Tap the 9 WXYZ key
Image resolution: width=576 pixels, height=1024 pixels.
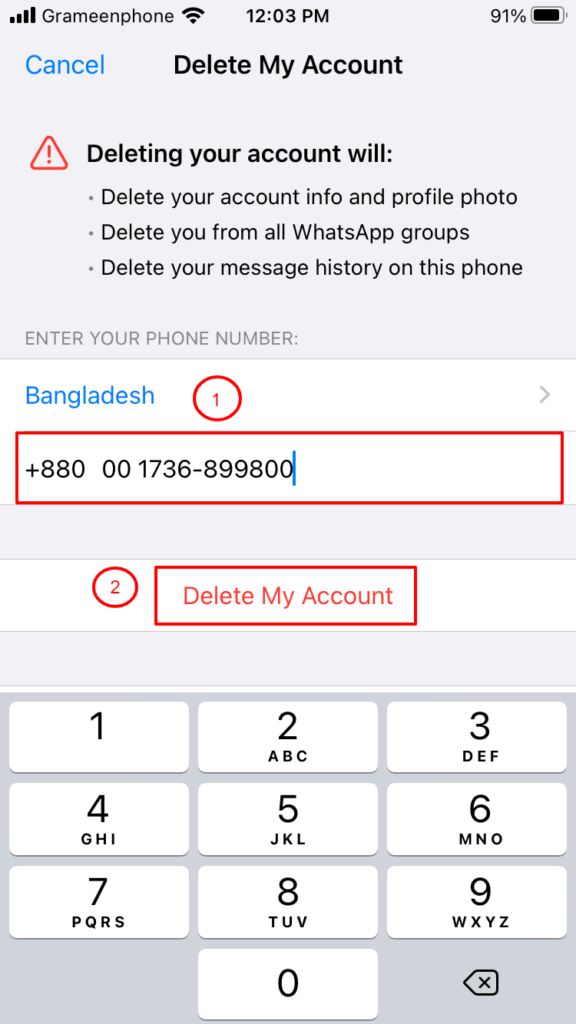pos(477,902)
